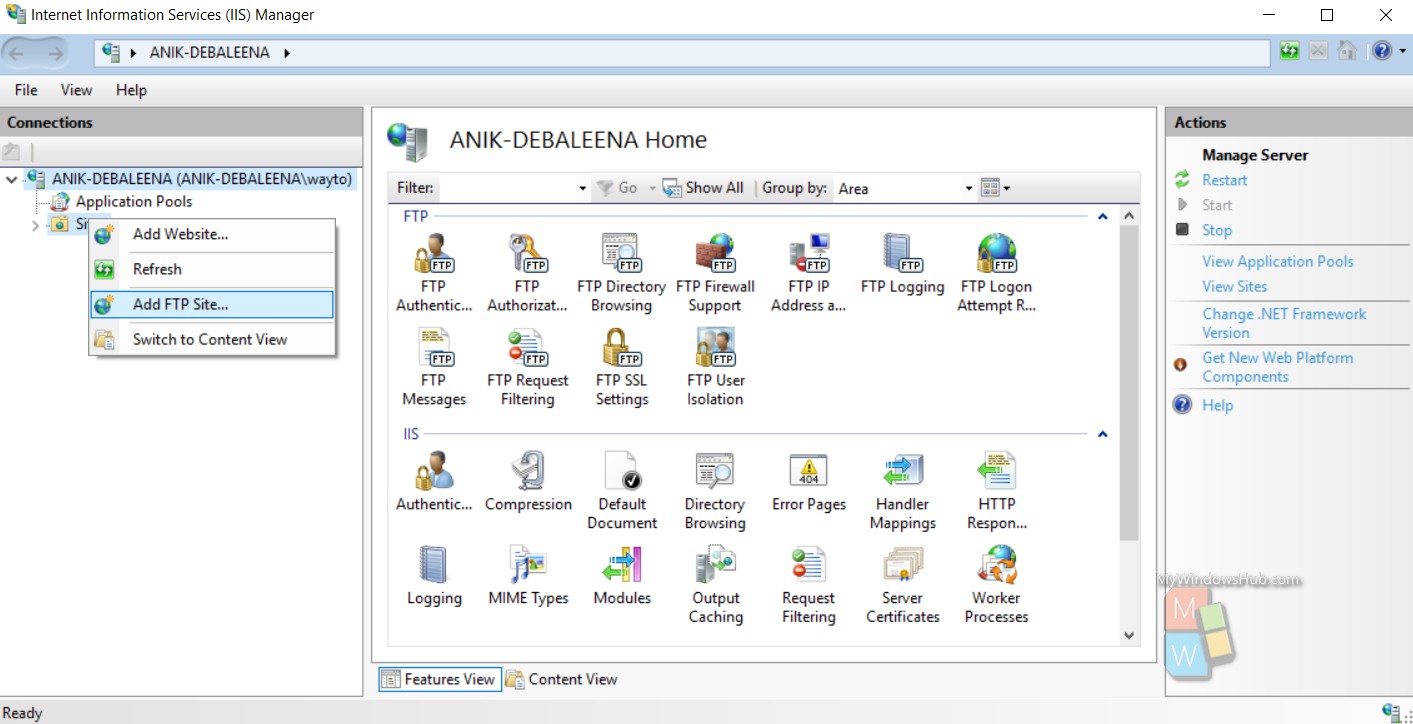Click Get New Web Platform Components
1413x724 pixels.
pyautogui.click(x=1277, y=367)
